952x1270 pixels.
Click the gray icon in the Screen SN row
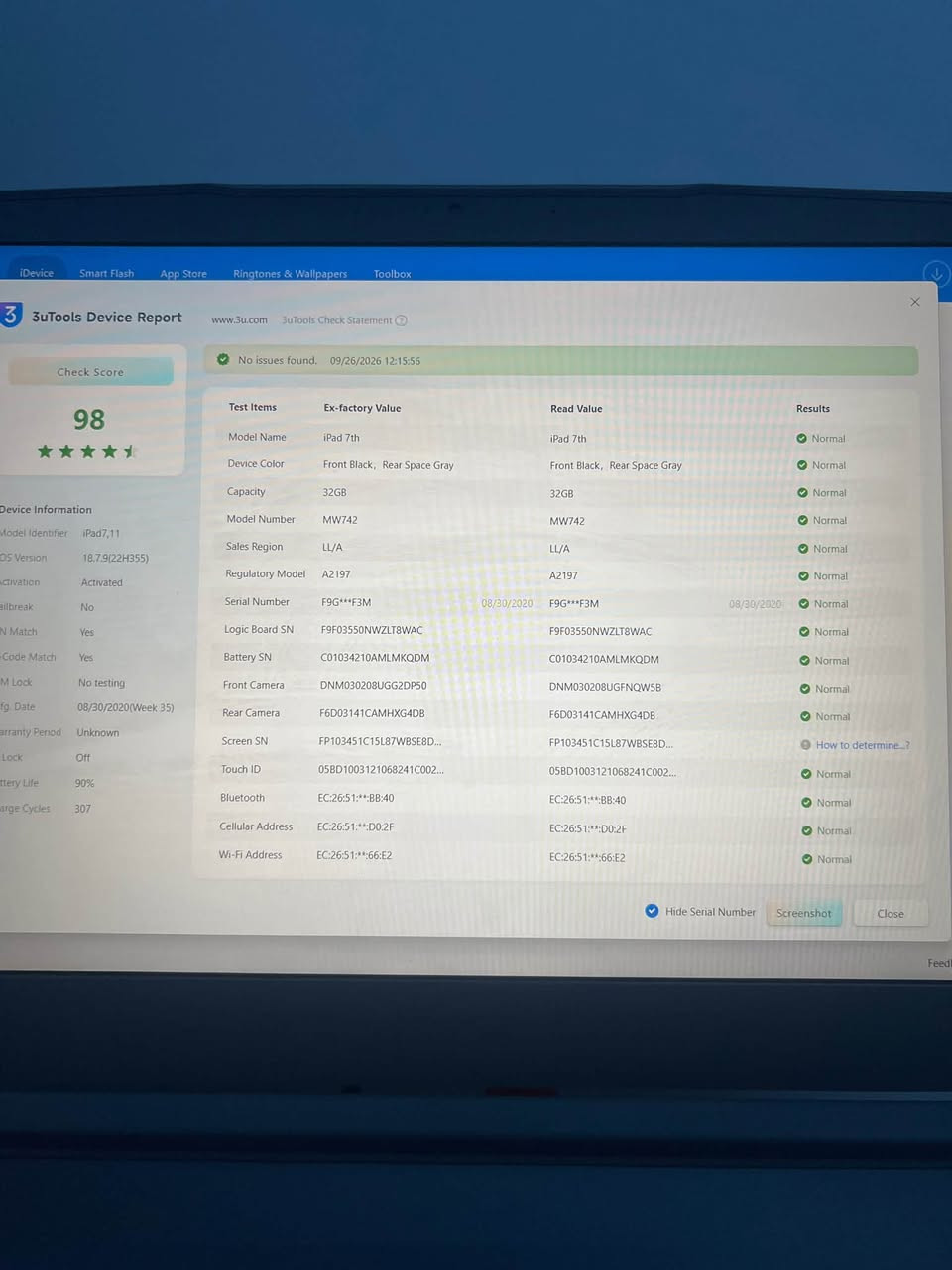[x=806, y=745]
